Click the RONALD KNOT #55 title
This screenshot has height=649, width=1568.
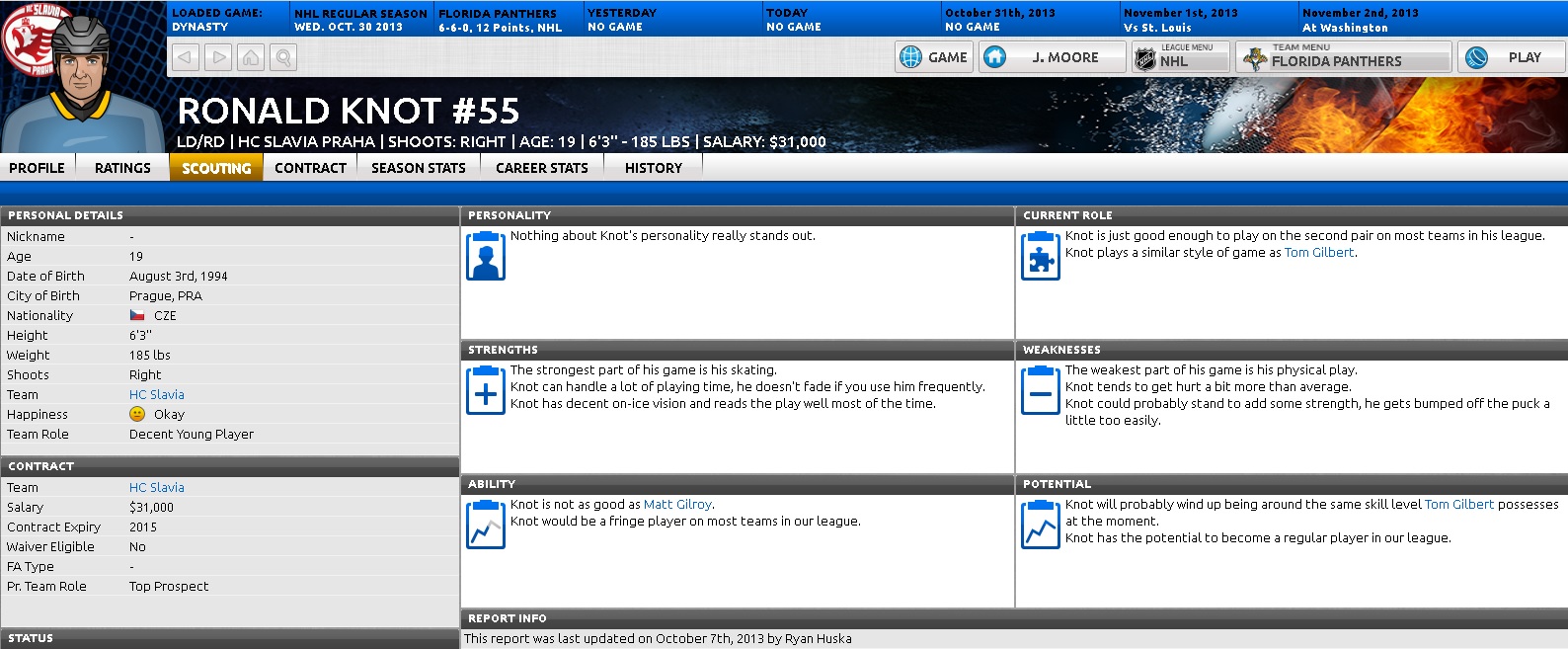349,111
